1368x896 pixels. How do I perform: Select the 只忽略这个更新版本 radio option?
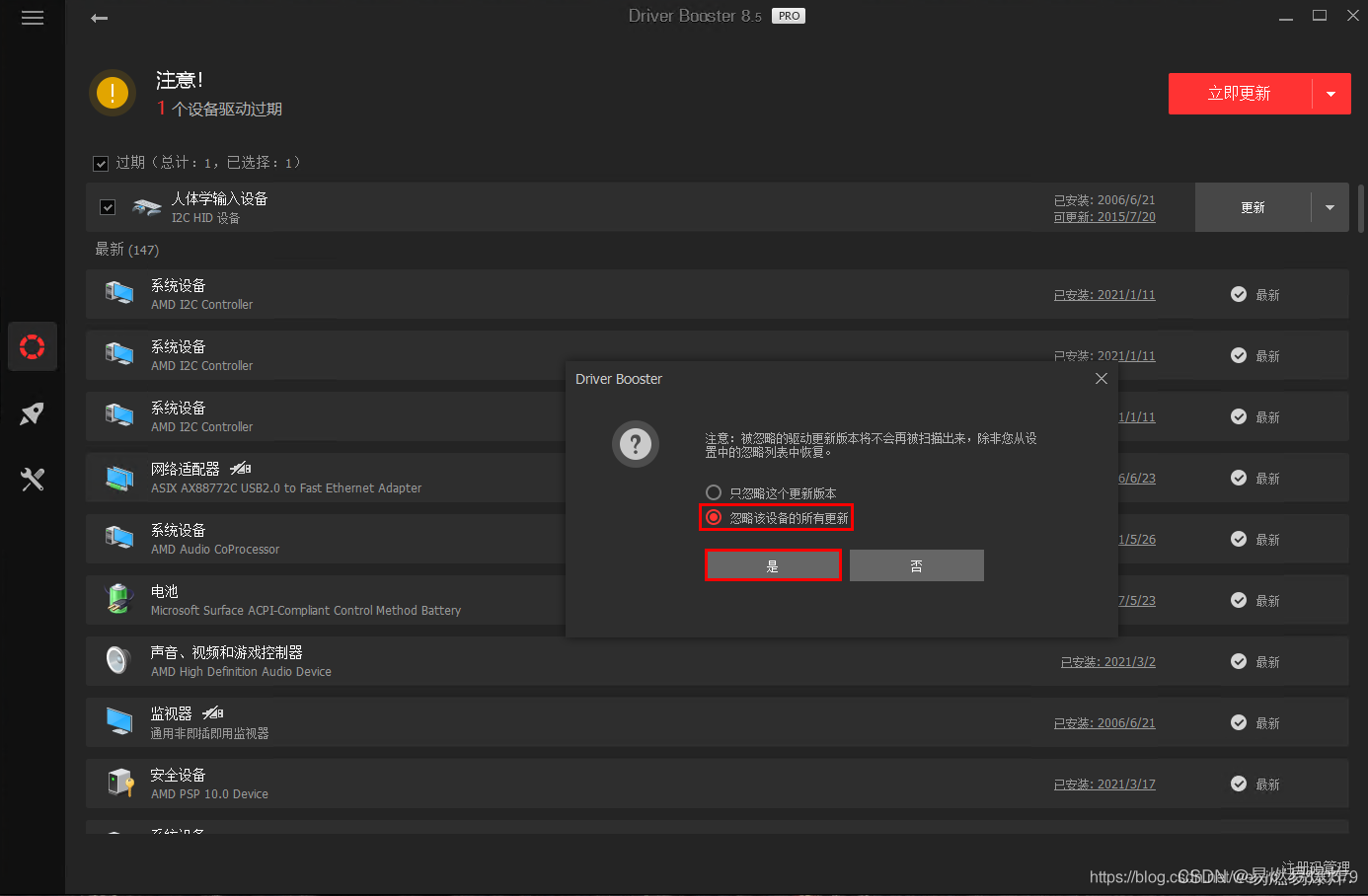pos(714,492)
